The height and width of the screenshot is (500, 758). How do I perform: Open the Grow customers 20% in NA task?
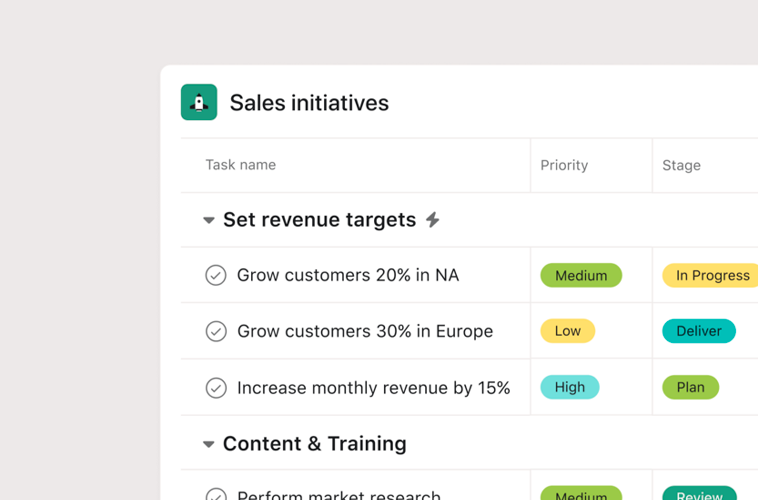[x=348, y=275]
